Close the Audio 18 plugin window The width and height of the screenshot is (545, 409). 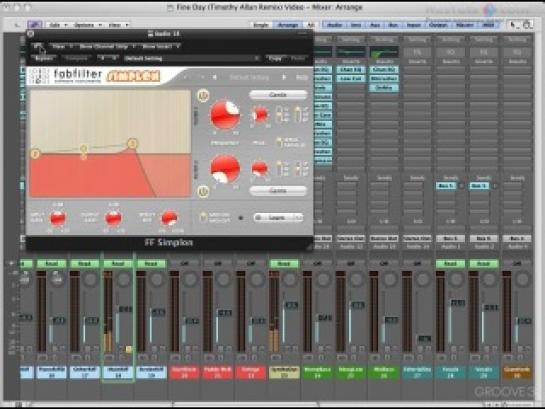(x=31, y=34)
